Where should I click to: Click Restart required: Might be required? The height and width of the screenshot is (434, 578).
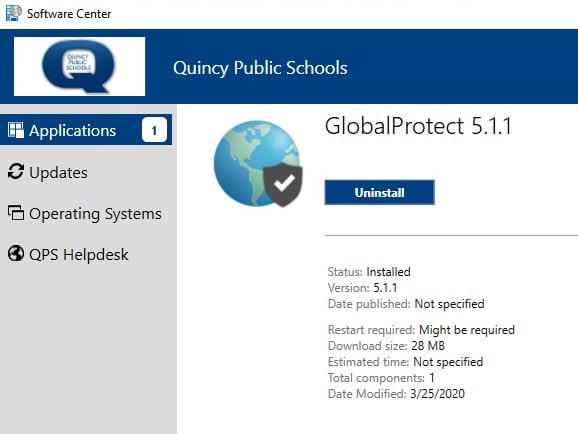coord(421,330)
